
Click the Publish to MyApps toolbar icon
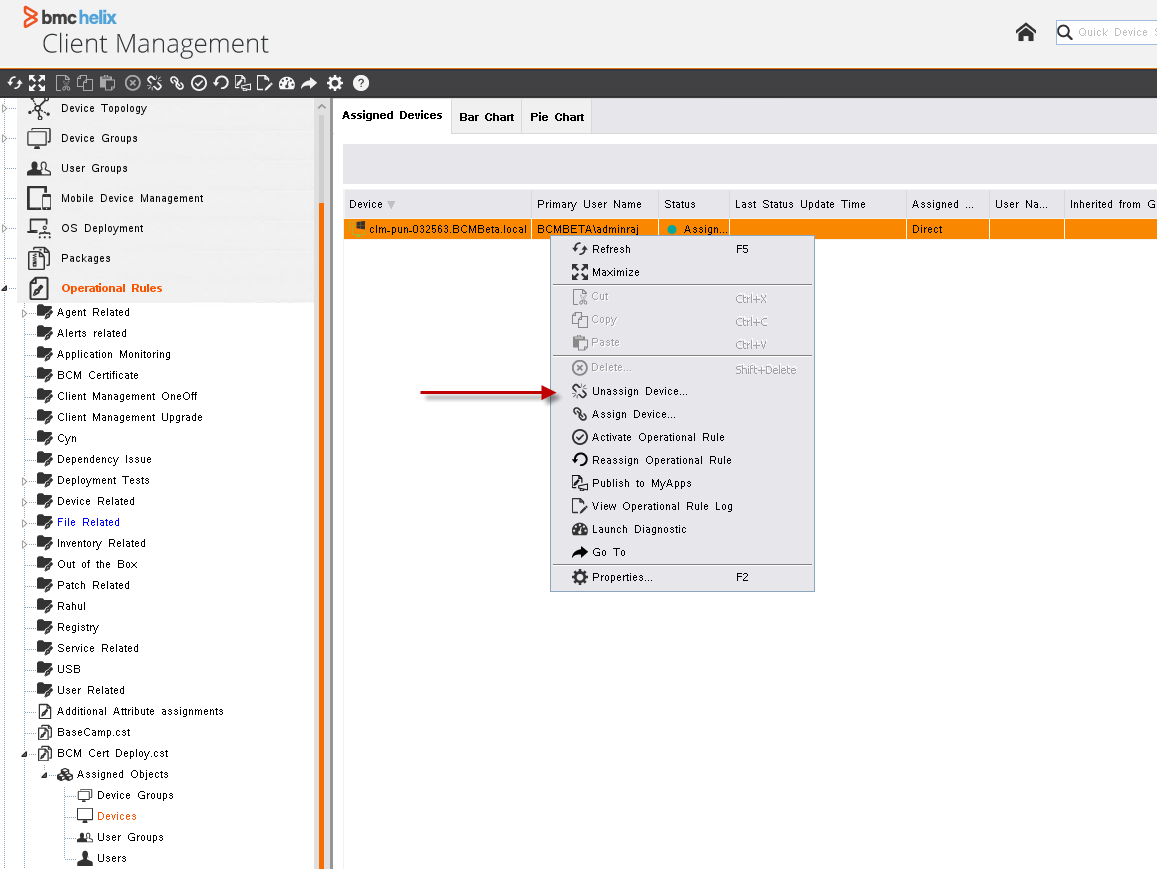click(x=243, y=83)
